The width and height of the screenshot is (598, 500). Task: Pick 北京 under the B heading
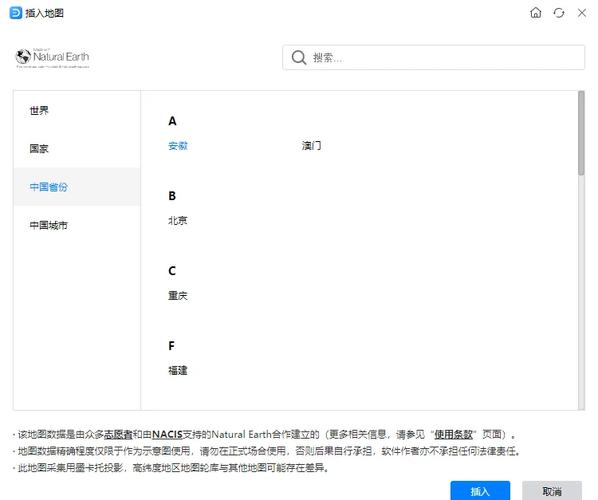(178, 220)
